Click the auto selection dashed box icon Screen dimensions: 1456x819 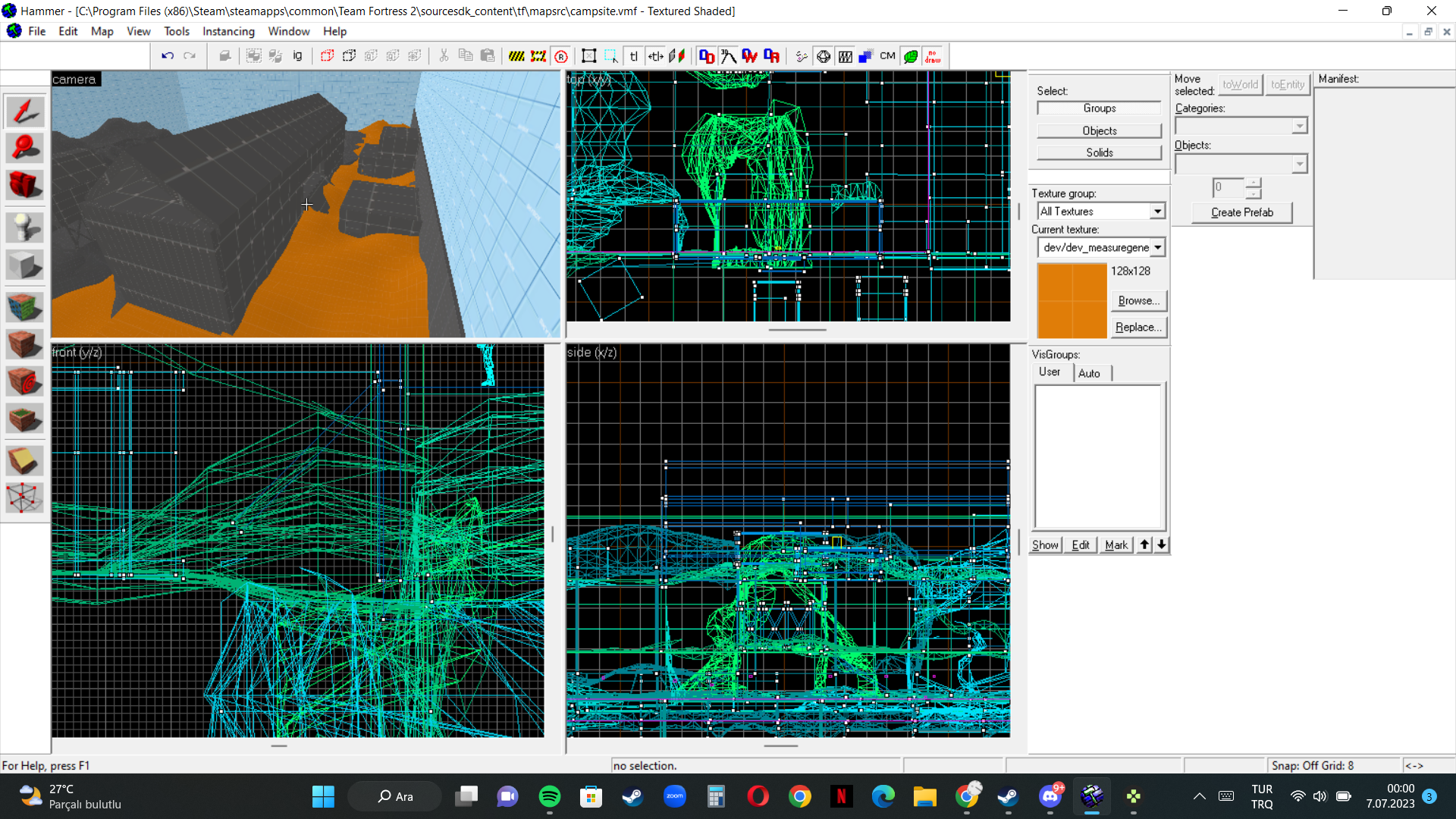click(611, 56)
